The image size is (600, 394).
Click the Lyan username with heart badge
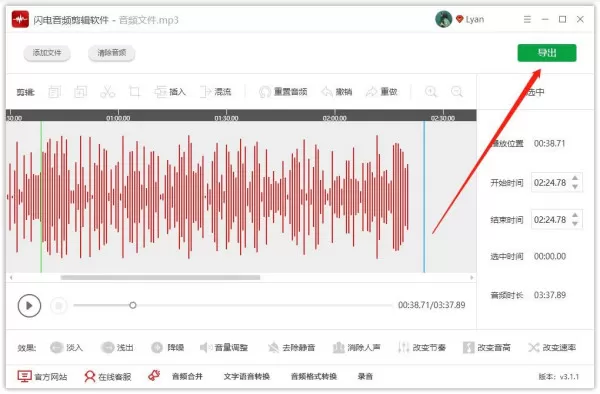point(470,19)
